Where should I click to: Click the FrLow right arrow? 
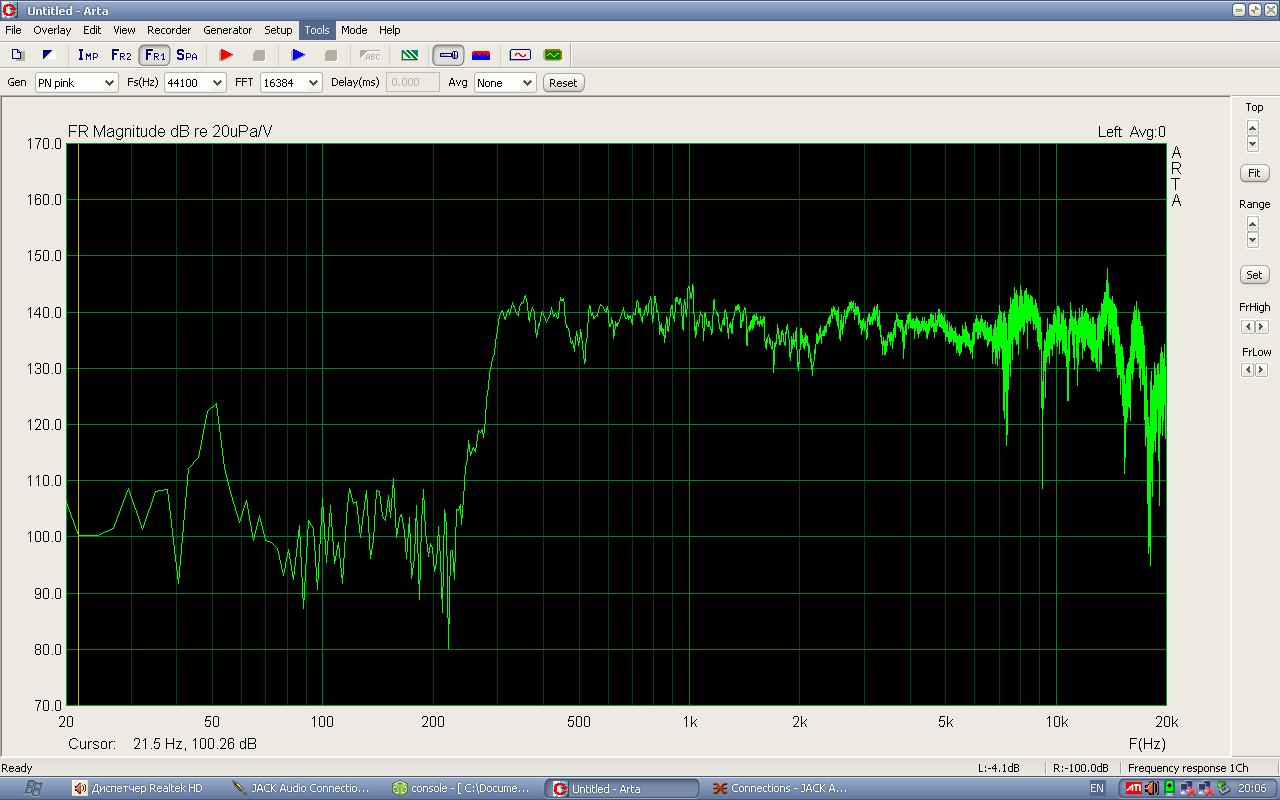pyautogui.click(x=1262, y=370)
